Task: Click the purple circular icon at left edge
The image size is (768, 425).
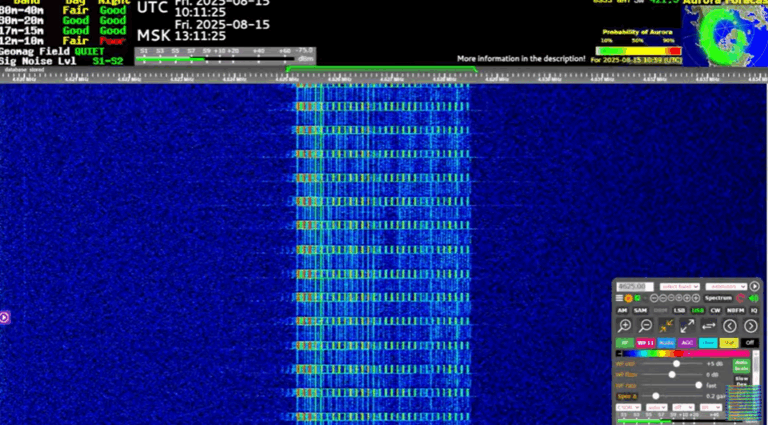Action: (4, 317)
